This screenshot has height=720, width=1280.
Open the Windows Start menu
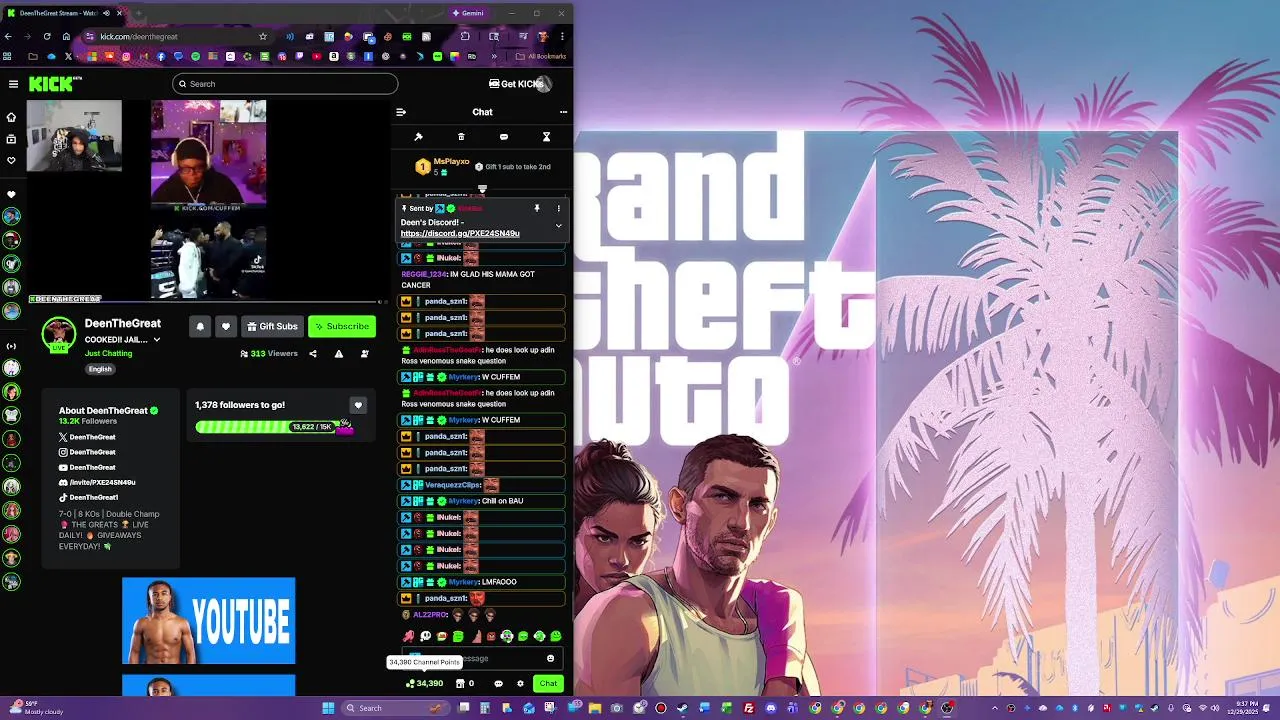coord(328,708)
